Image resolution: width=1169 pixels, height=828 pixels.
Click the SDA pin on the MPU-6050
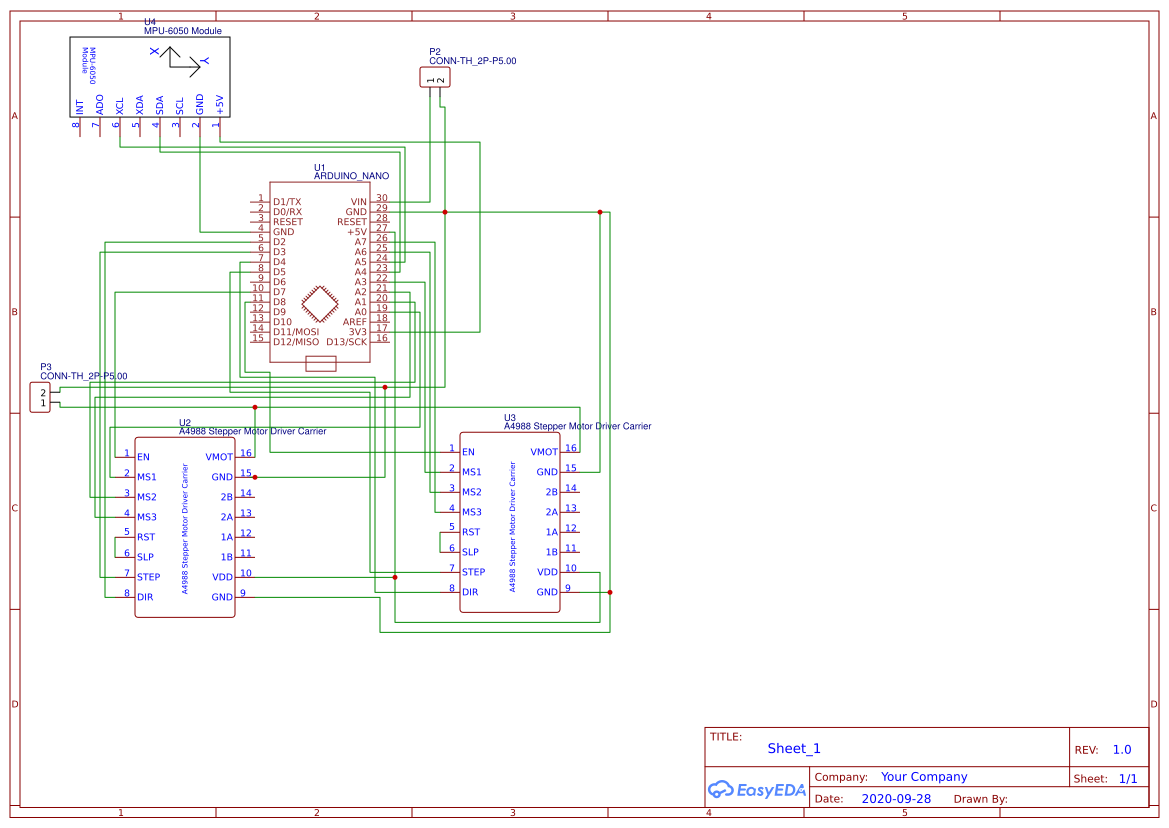[159, 103]
